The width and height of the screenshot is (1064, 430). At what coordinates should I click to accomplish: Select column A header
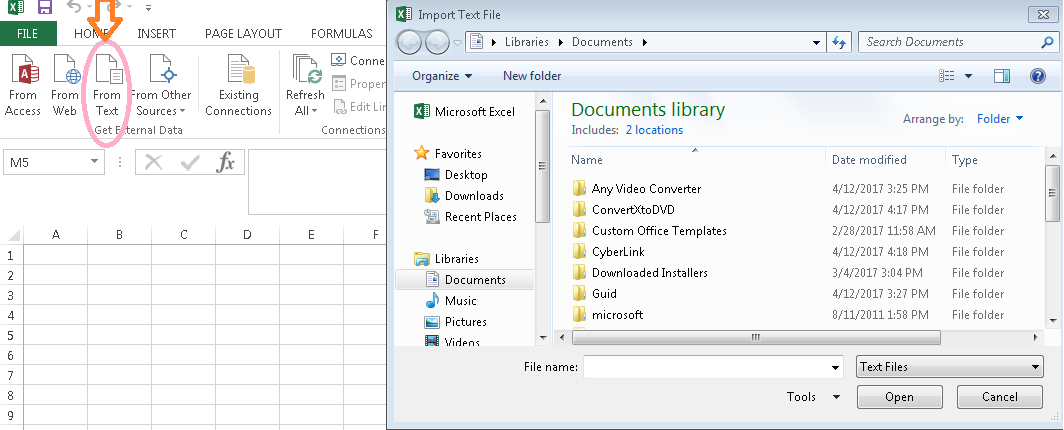point(56,235)
